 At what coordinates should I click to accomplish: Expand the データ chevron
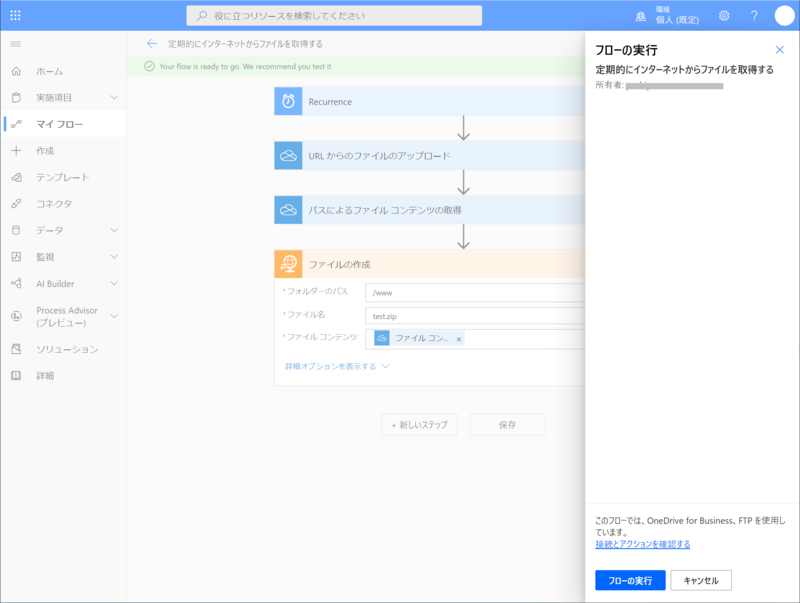click(114, 230)
